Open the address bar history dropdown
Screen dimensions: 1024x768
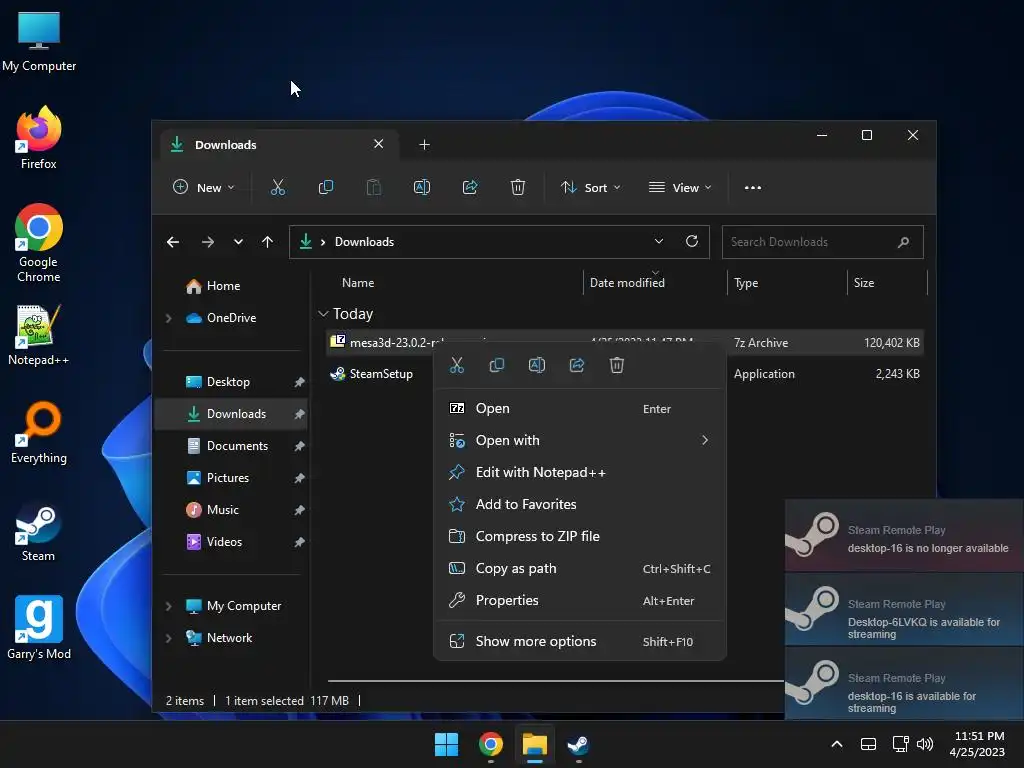pyautogui.click(x=658, y=241)
